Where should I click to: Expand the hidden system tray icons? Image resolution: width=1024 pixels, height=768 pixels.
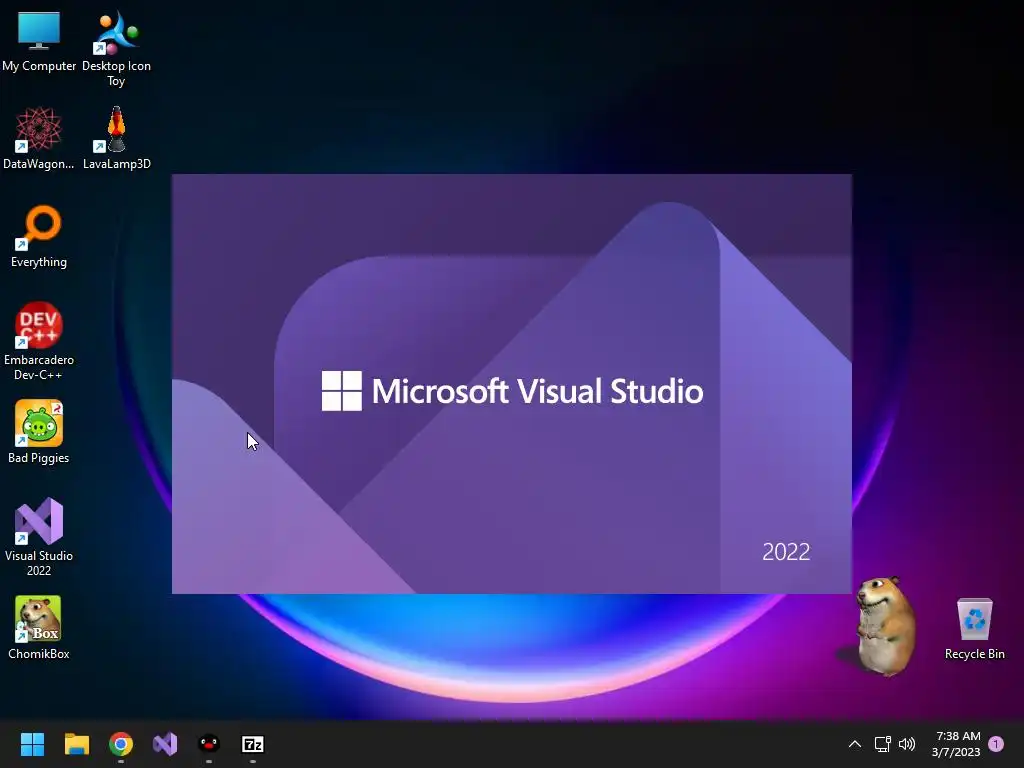pos(854,744)
